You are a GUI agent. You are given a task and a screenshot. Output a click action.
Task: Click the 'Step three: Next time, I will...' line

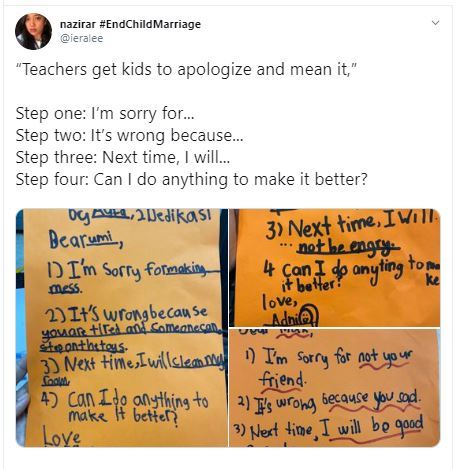[123, 157]
